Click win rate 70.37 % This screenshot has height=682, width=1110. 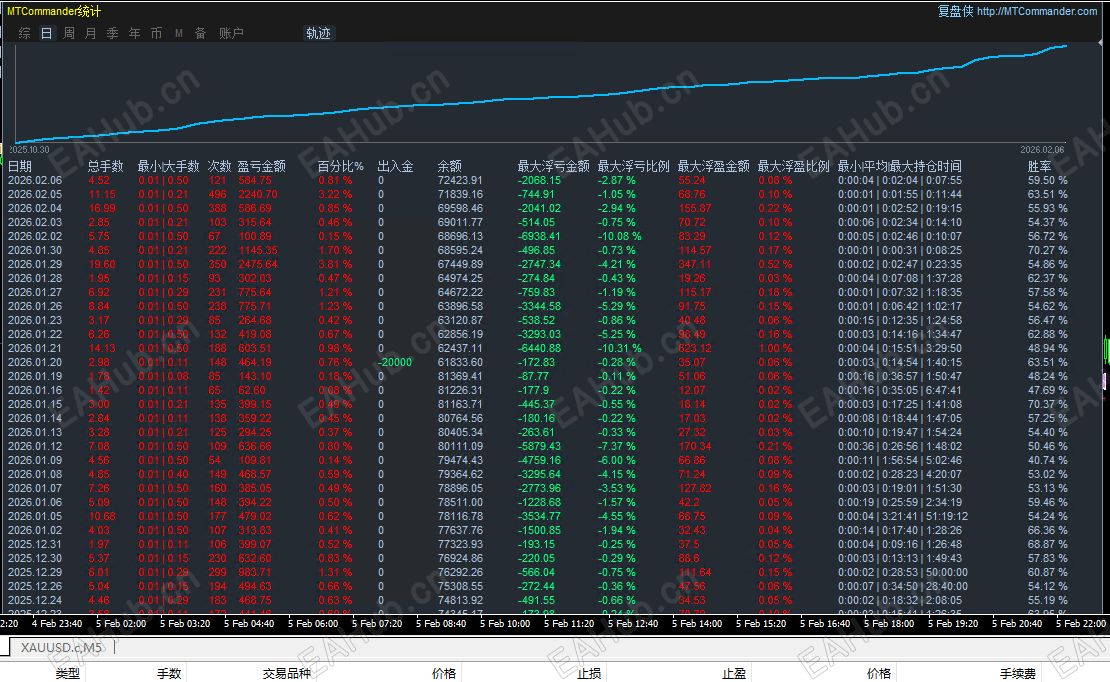tap(1048, 404)
